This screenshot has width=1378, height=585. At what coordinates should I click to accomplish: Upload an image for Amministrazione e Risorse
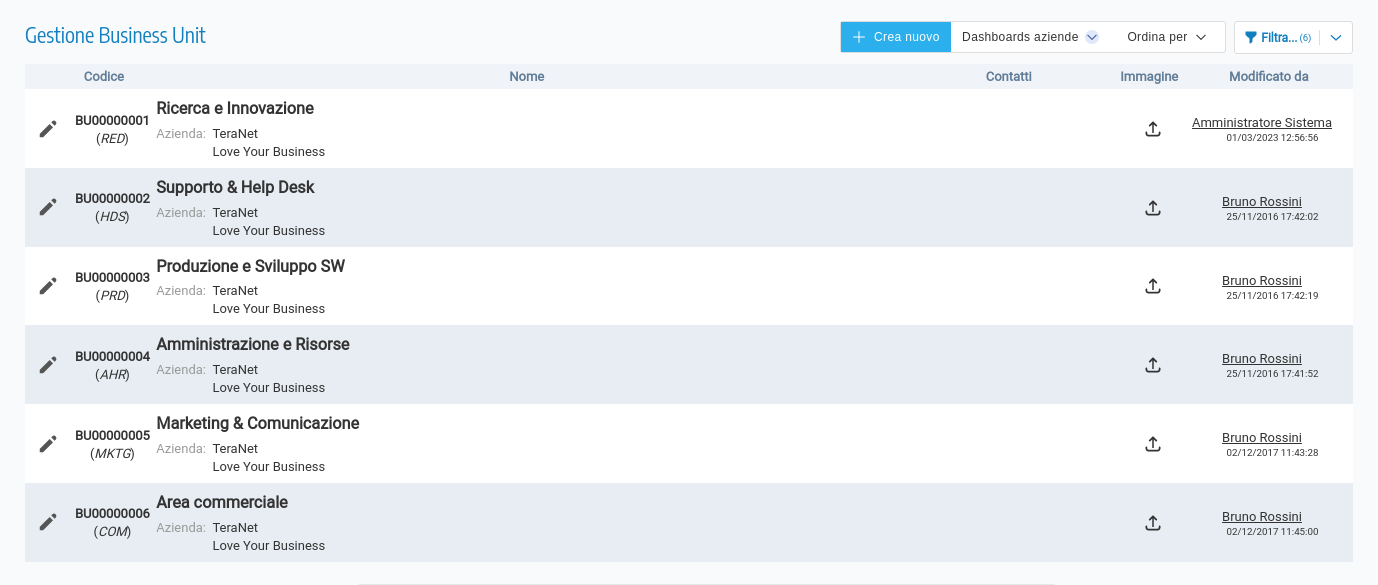point(1152,365)
